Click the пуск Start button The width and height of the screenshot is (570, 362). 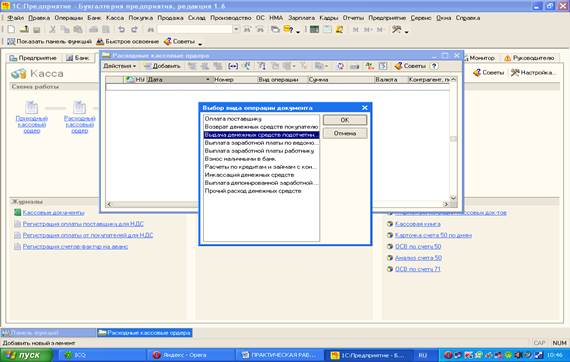(27, 355)
